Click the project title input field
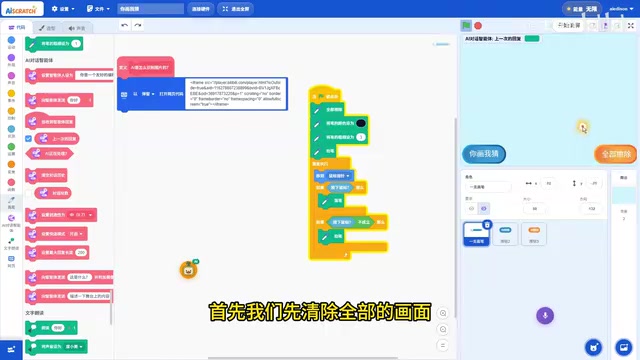The width and height of the screenshot is (640, 360). point(150,9)
